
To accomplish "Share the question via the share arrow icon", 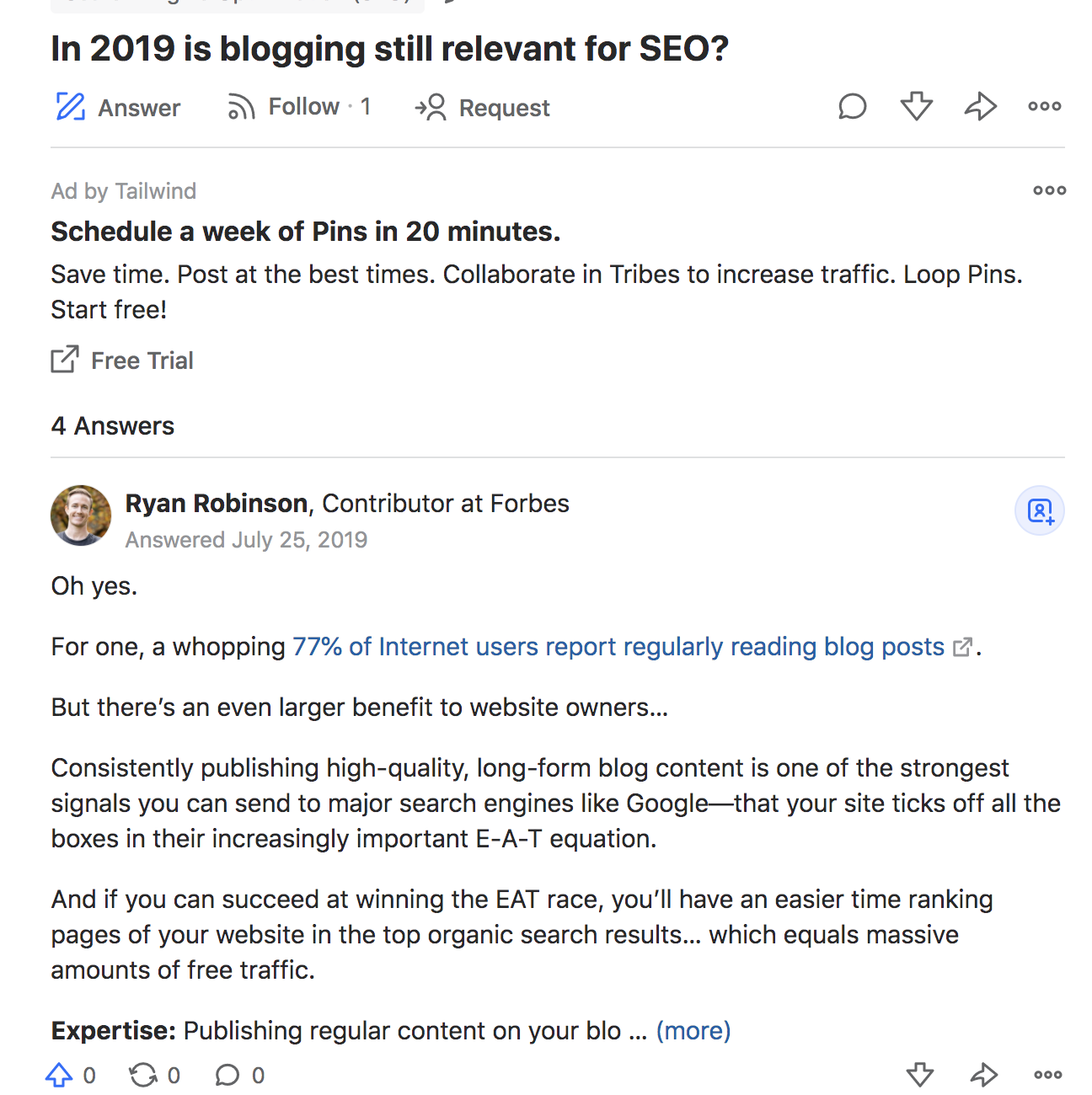I will tap(980, 107).
